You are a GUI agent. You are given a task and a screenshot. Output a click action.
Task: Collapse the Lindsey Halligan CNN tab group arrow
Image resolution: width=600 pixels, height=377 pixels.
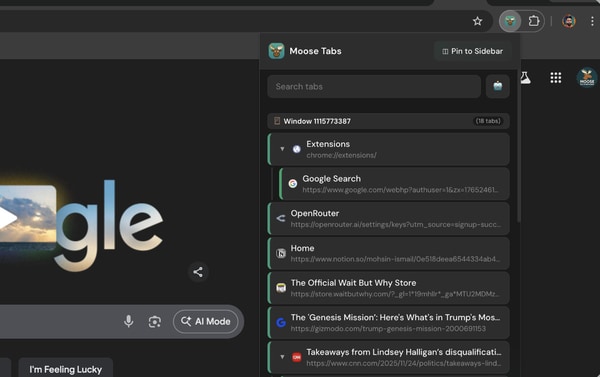coord(282,357)
